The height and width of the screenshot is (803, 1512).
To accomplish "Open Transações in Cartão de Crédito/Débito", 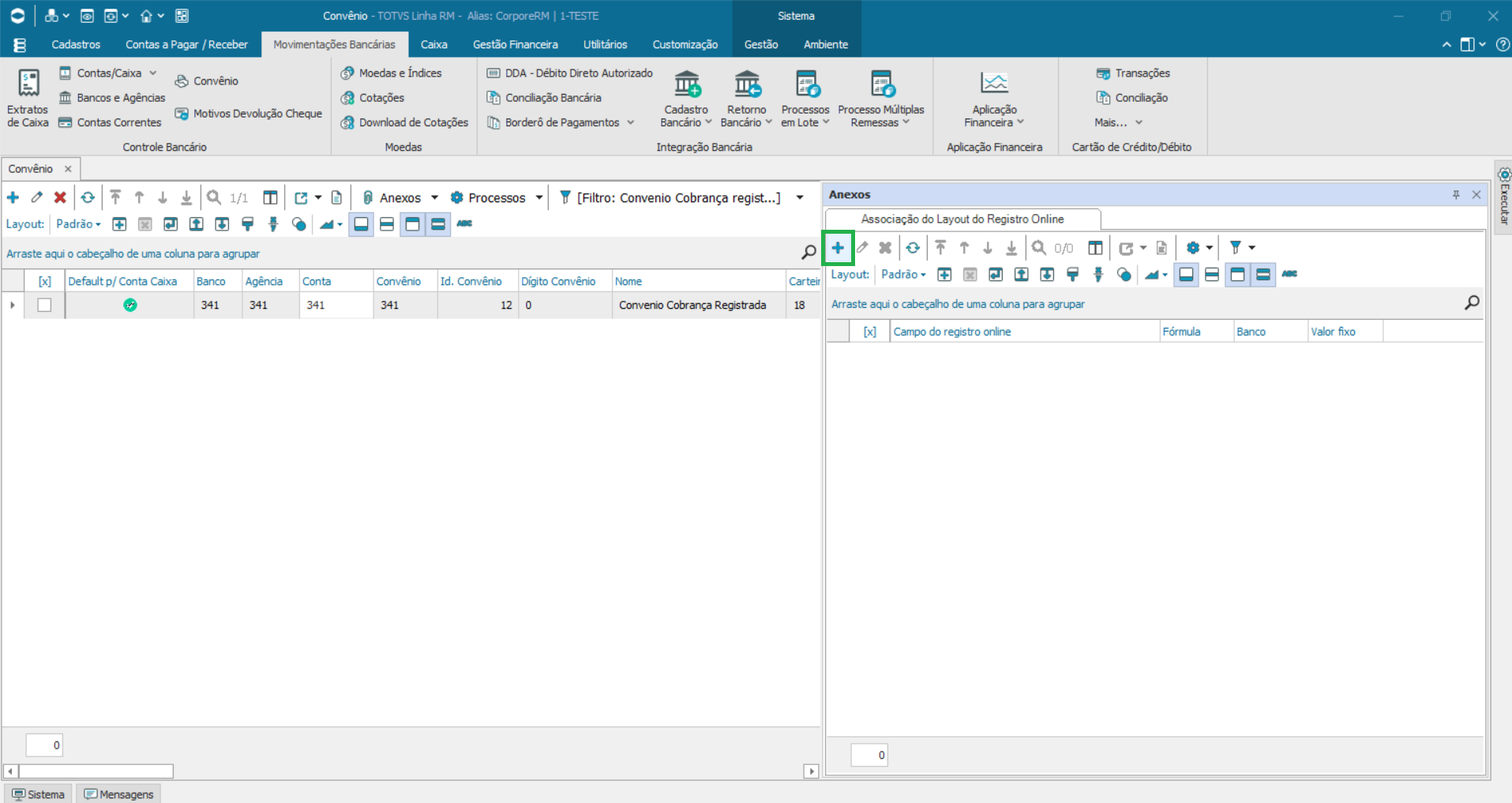I will click(1133, 73).
